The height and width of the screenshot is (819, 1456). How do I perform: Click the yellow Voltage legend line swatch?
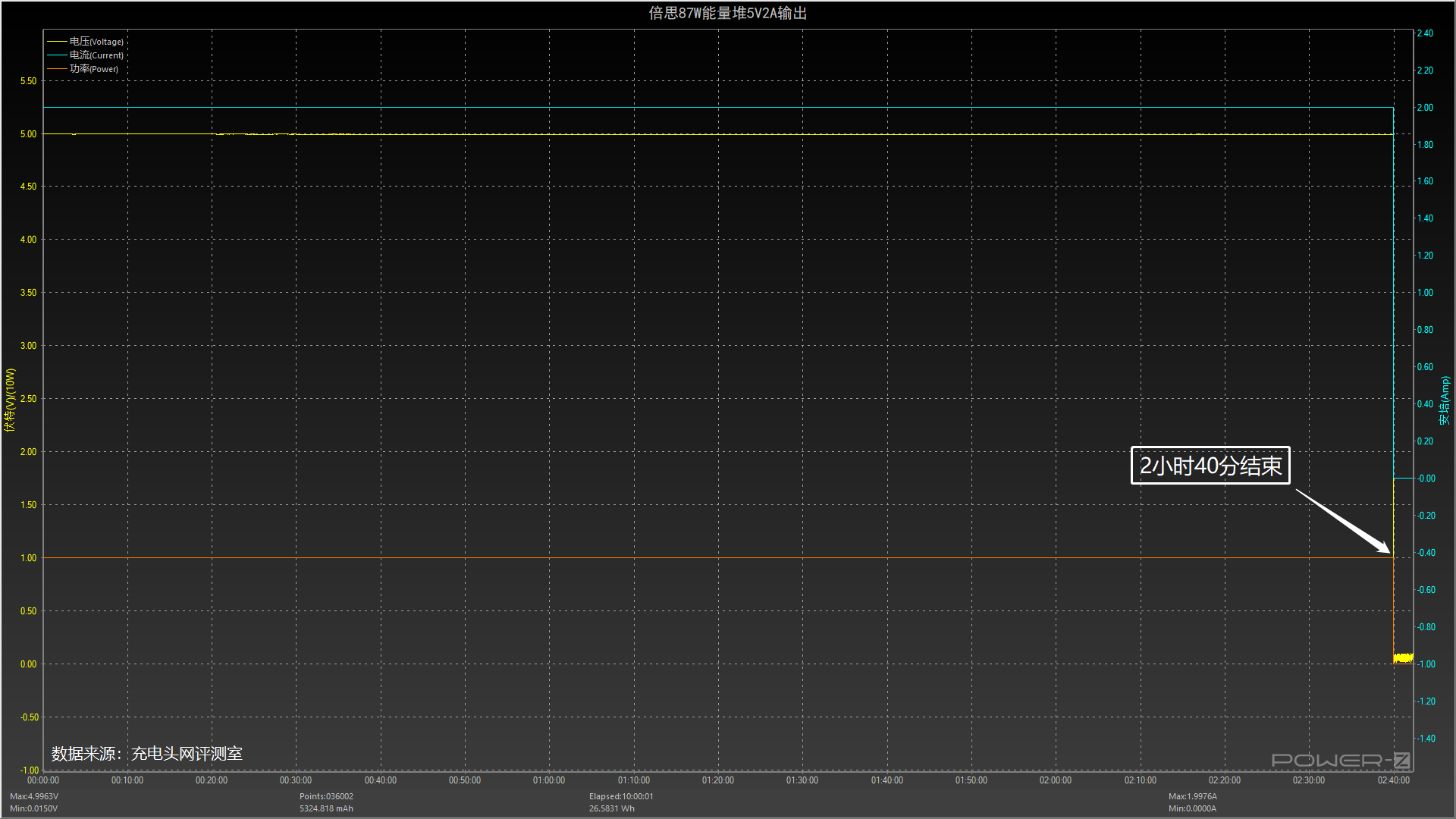57,42
